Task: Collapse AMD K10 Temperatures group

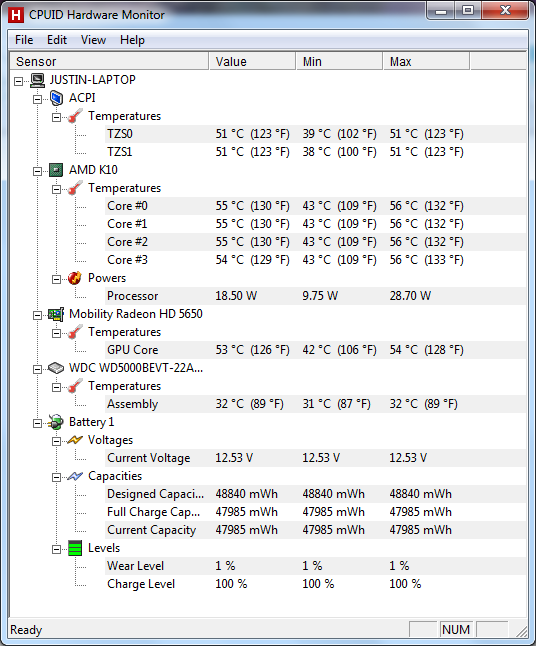Action: pyautogui.click(x=56, y=190)
